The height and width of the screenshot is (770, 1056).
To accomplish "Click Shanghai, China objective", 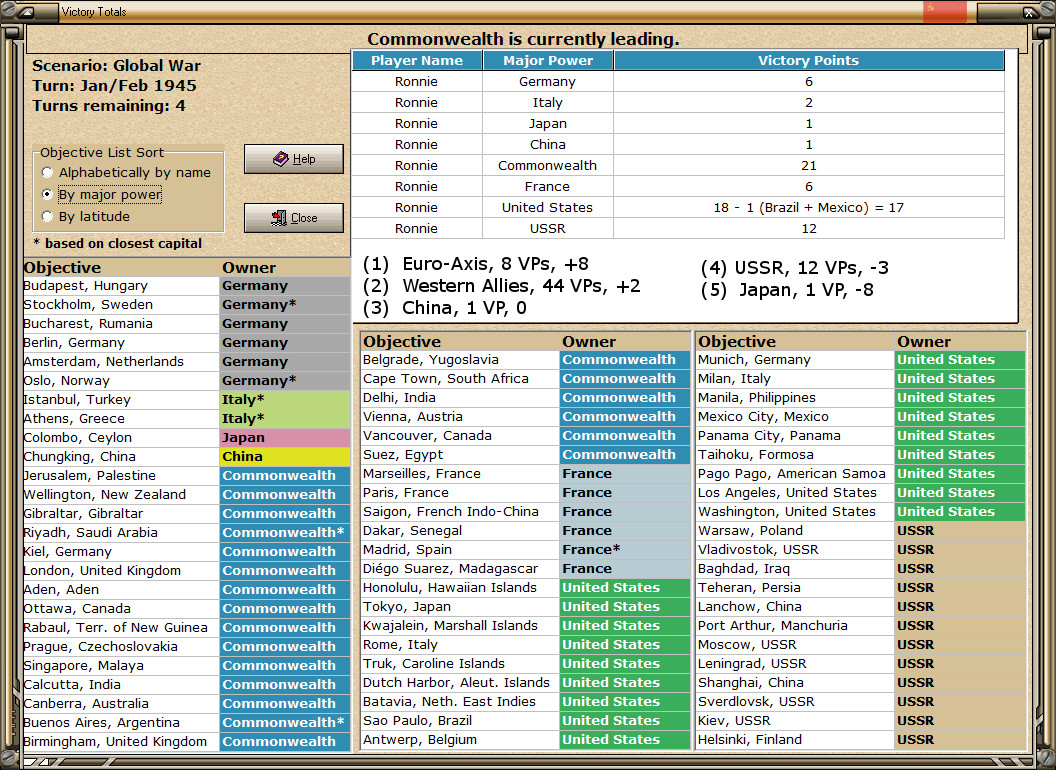I will (795, 682).
